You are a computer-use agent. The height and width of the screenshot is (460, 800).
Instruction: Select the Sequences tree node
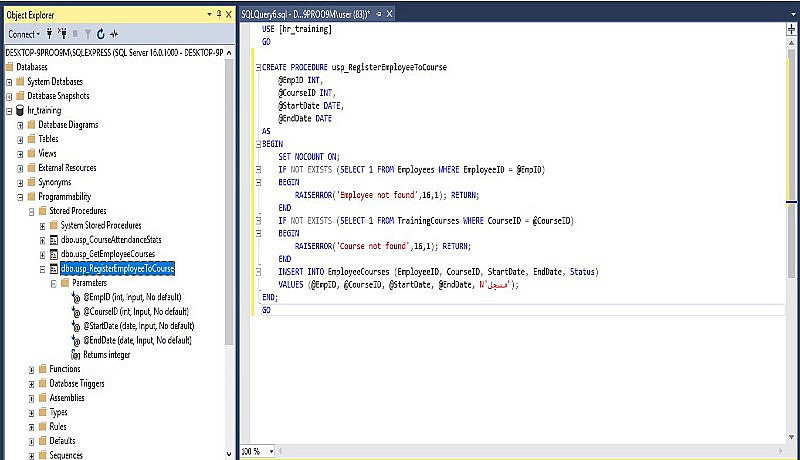coord(66,455)
